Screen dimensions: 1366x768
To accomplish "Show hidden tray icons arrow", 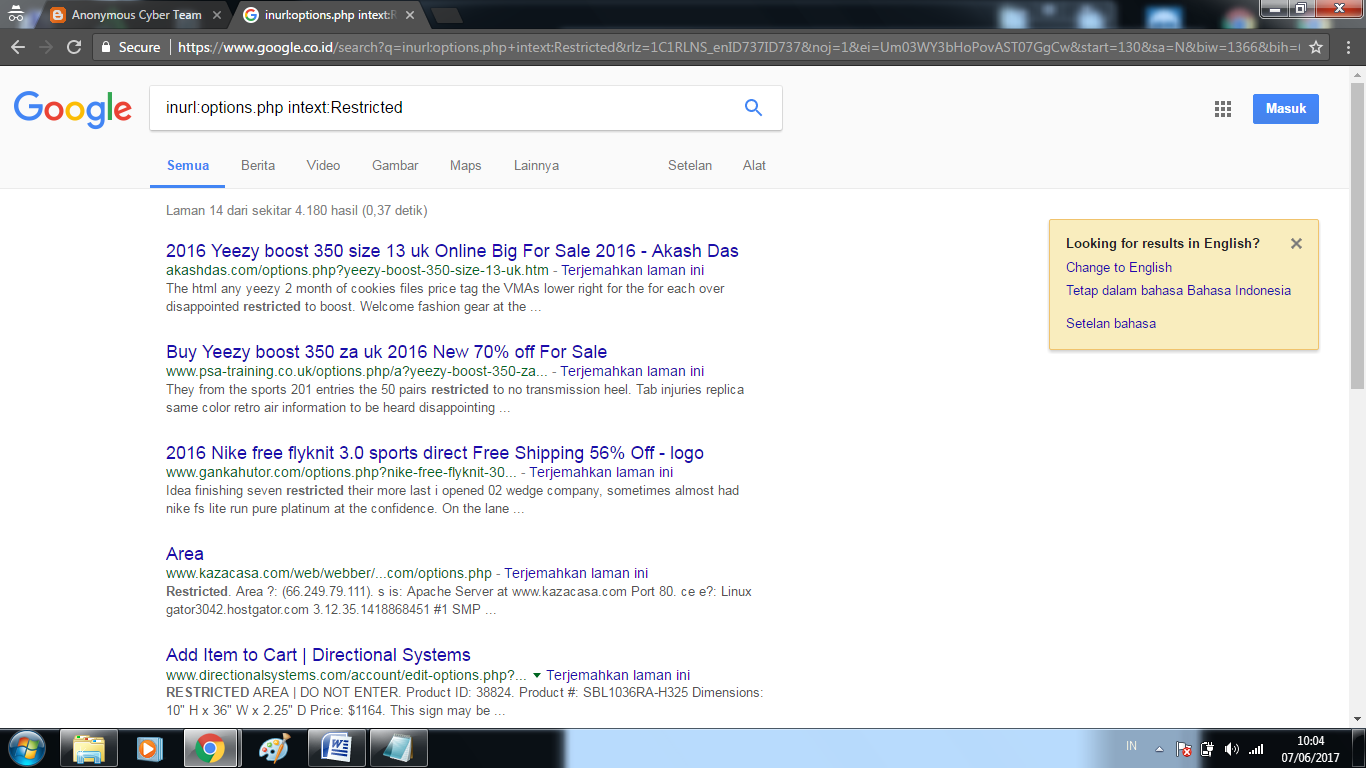I will point(1158,749).
